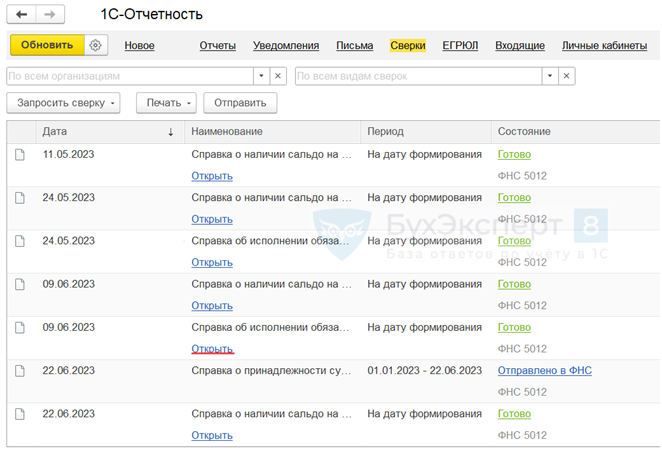Expand the reconciliation types dropdown
This screenshot has height=465, width=662.
coord(550,76)
